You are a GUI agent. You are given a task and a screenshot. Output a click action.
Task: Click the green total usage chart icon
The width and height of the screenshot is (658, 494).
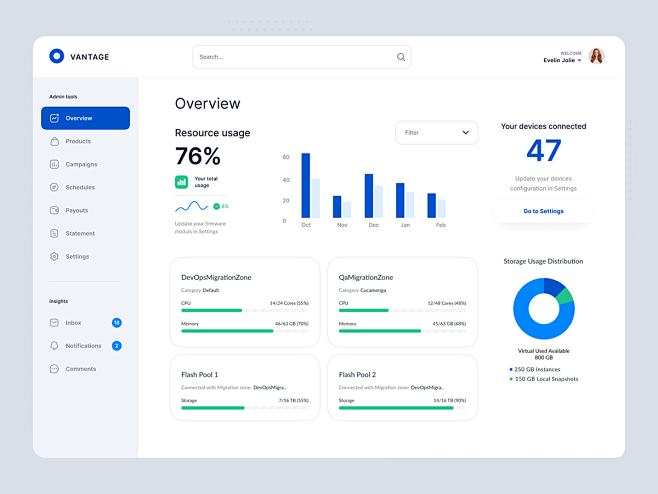(x=182, y=182)
